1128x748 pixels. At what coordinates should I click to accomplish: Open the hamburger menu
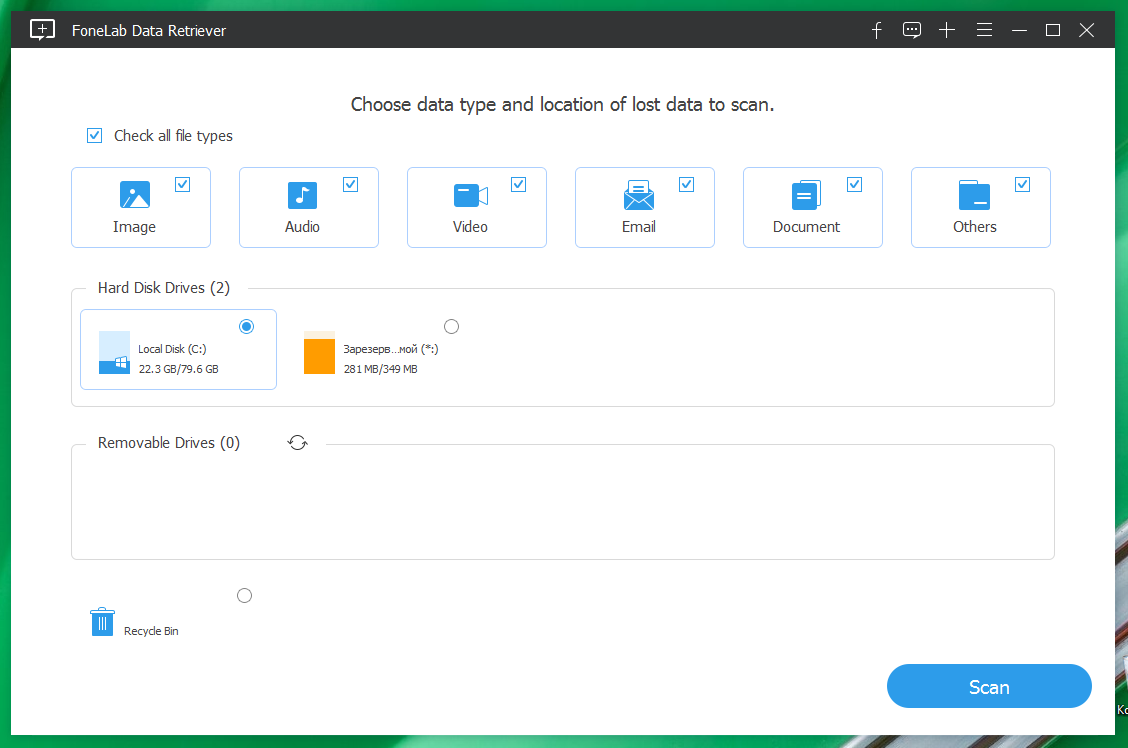click(984, 30)
